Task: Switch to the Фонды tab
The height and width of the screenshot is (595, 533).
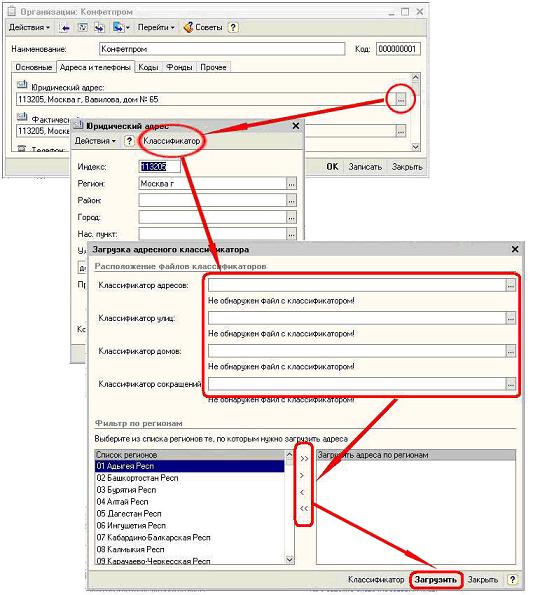Action: pyautogui.click(x=179, y=67)
